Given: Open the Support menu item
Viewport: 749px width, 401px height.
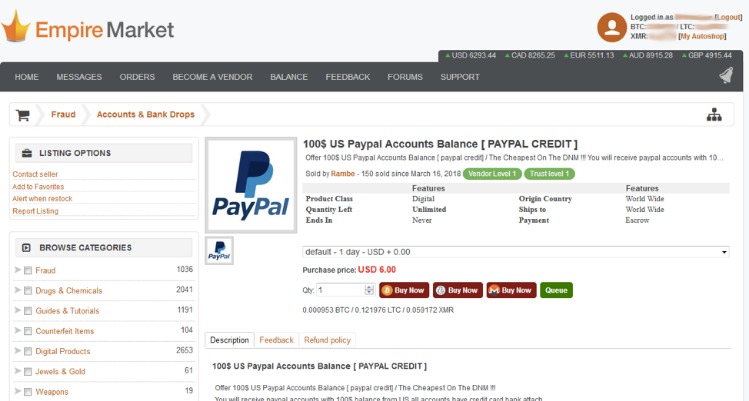Looking at the screenshot, I should (460, 77).
